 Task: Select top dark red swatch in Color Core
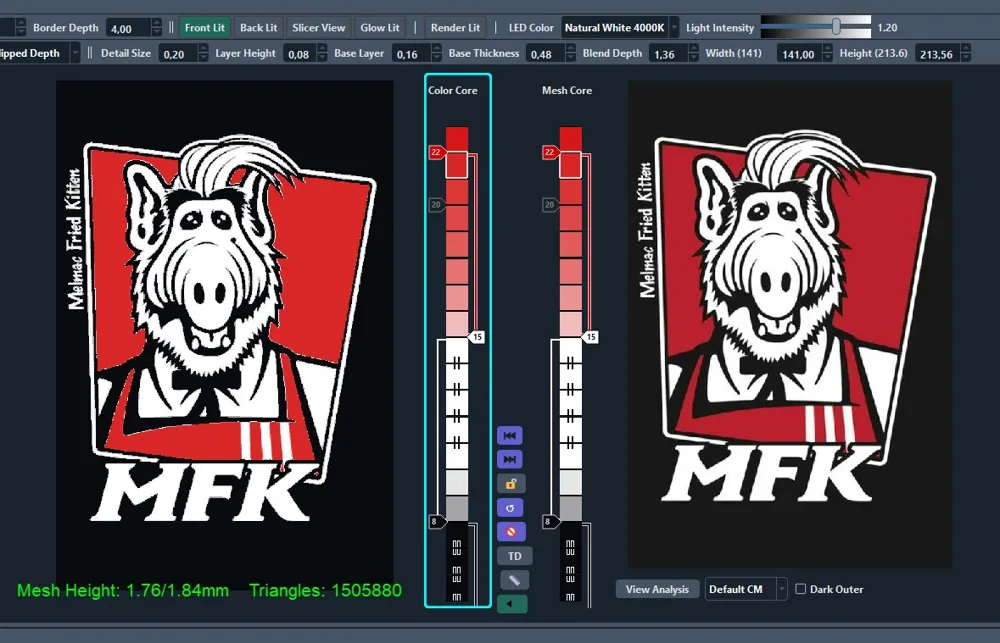(457, 139)
